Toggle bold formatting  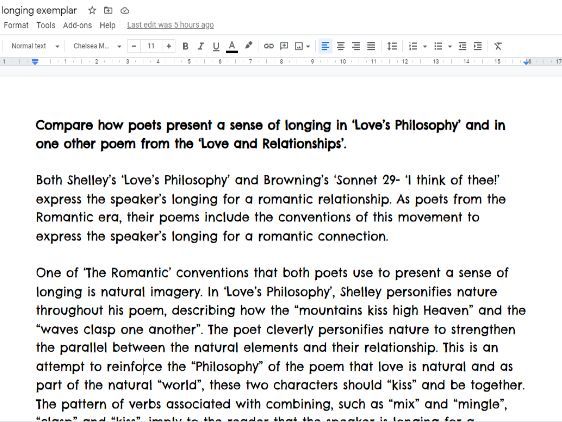pyautogui.click(x=185, y=46)
